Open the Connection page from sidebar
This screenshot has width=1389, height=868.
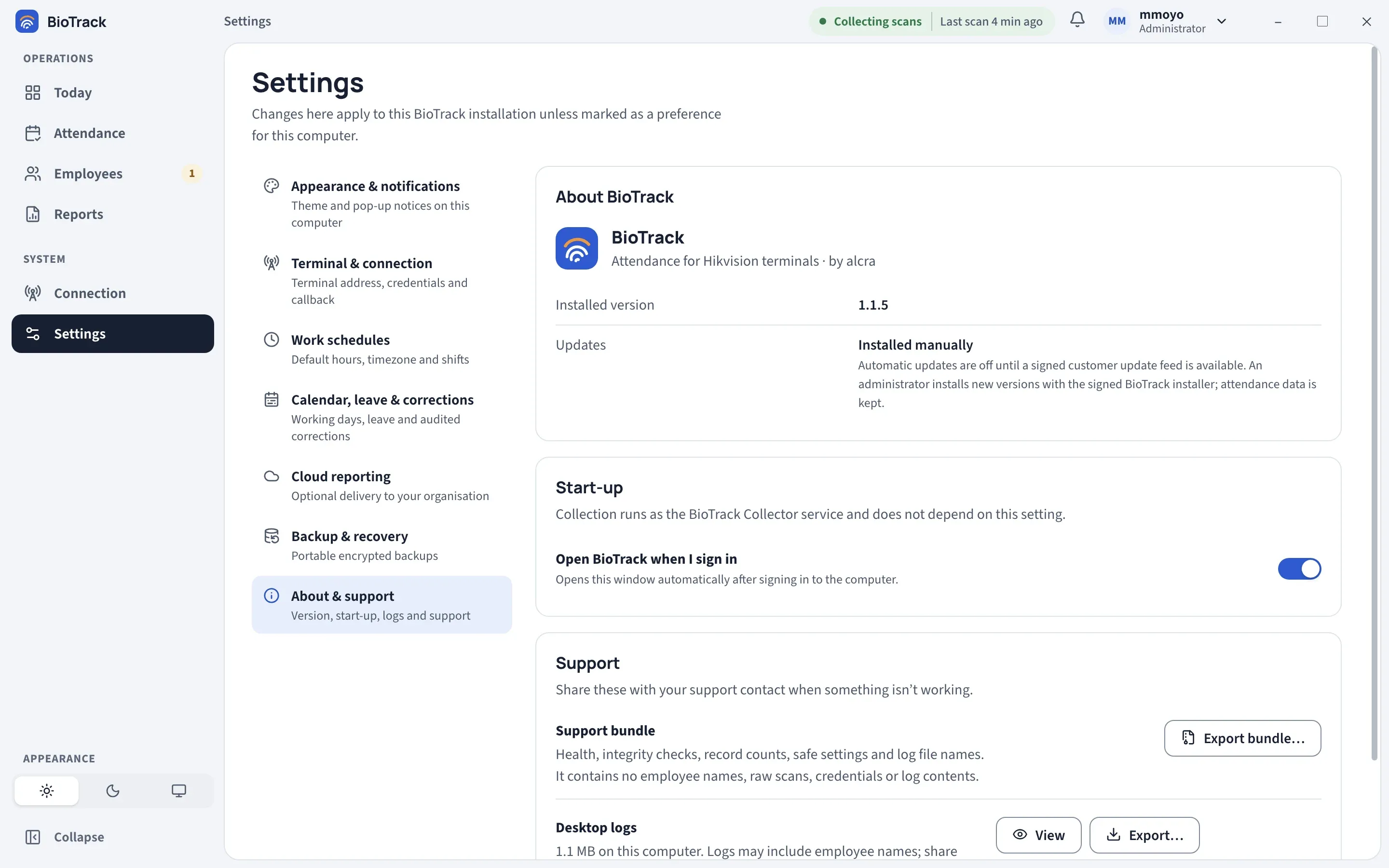(x=112, y=293)
